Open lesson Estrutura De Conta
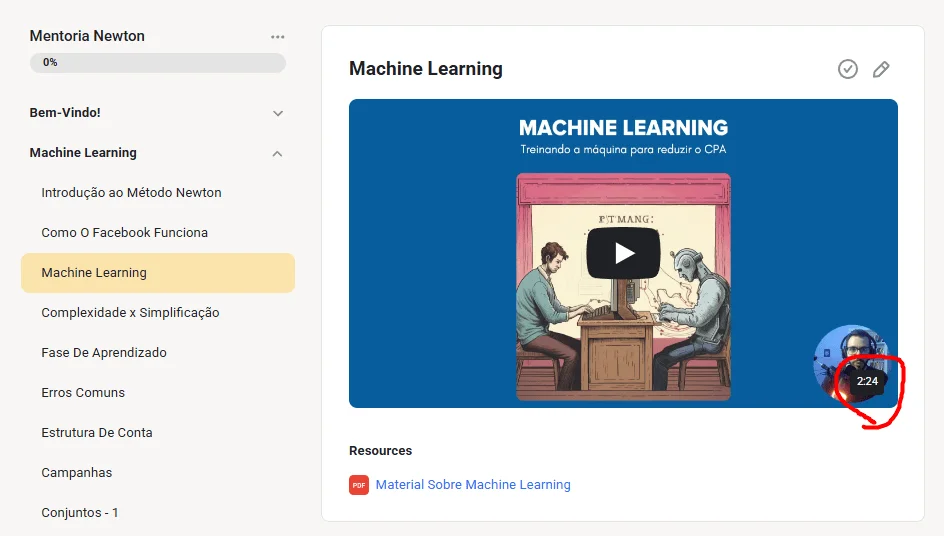The height and width of the screenshot is (536, 944). pyautogui.click(x=96, y=432)
